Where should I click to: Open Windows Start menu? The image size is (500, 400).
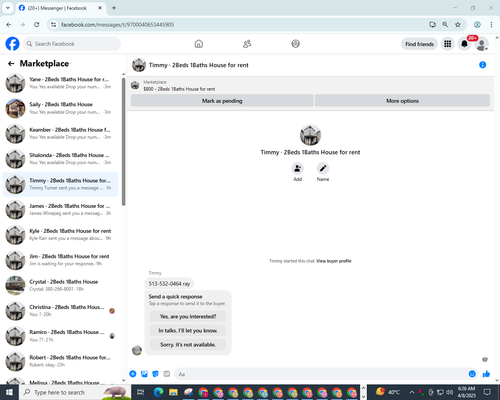9,392
